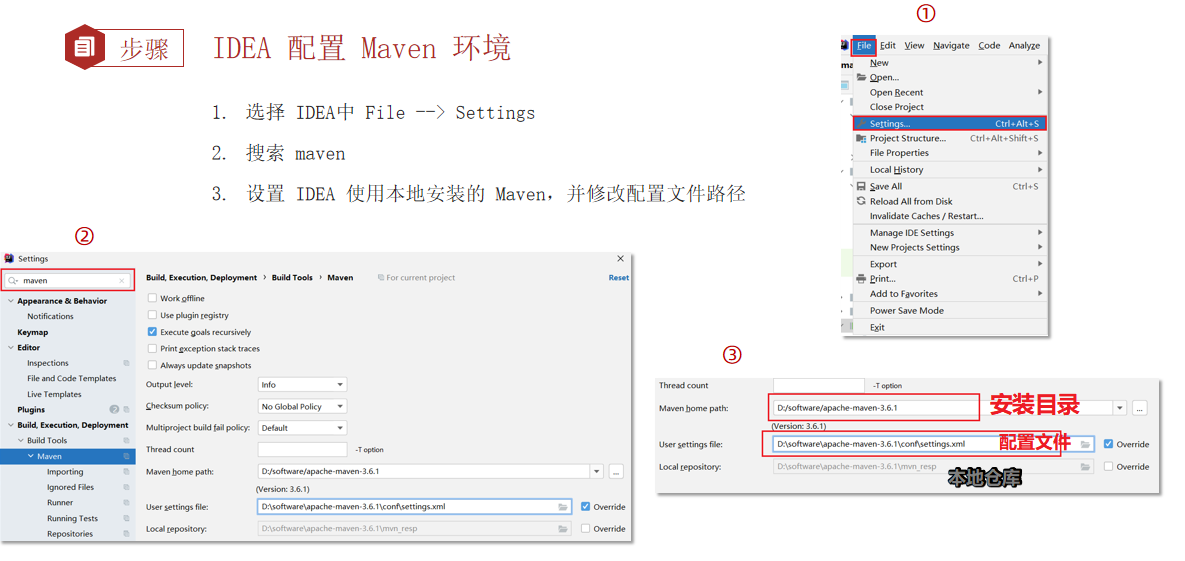Click the Thread count field in the cropped panel
1185x561 pixels.
pos(818,386)
